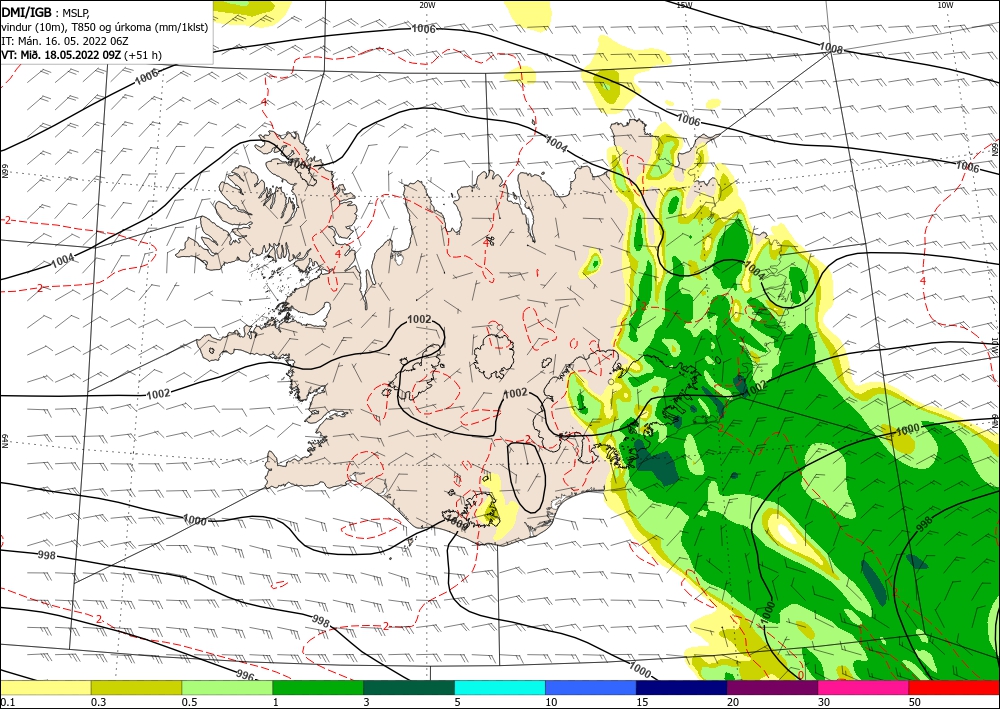Click the navy 15–20 legend swatch
Viewport: 1000px width, 709px height.
[682, 687]
